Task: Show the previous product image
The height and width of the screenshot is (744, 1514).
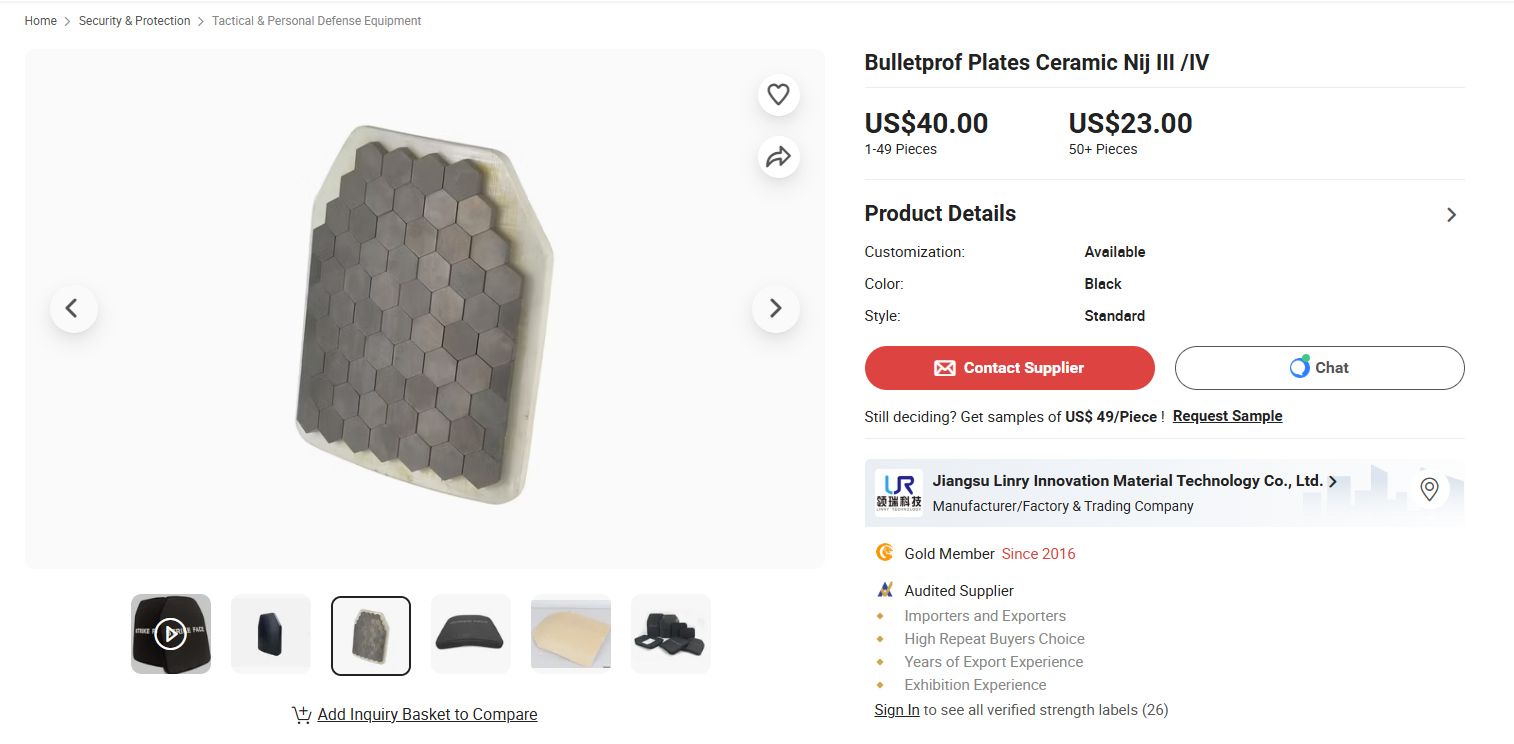Action: [x=73, y=308]
